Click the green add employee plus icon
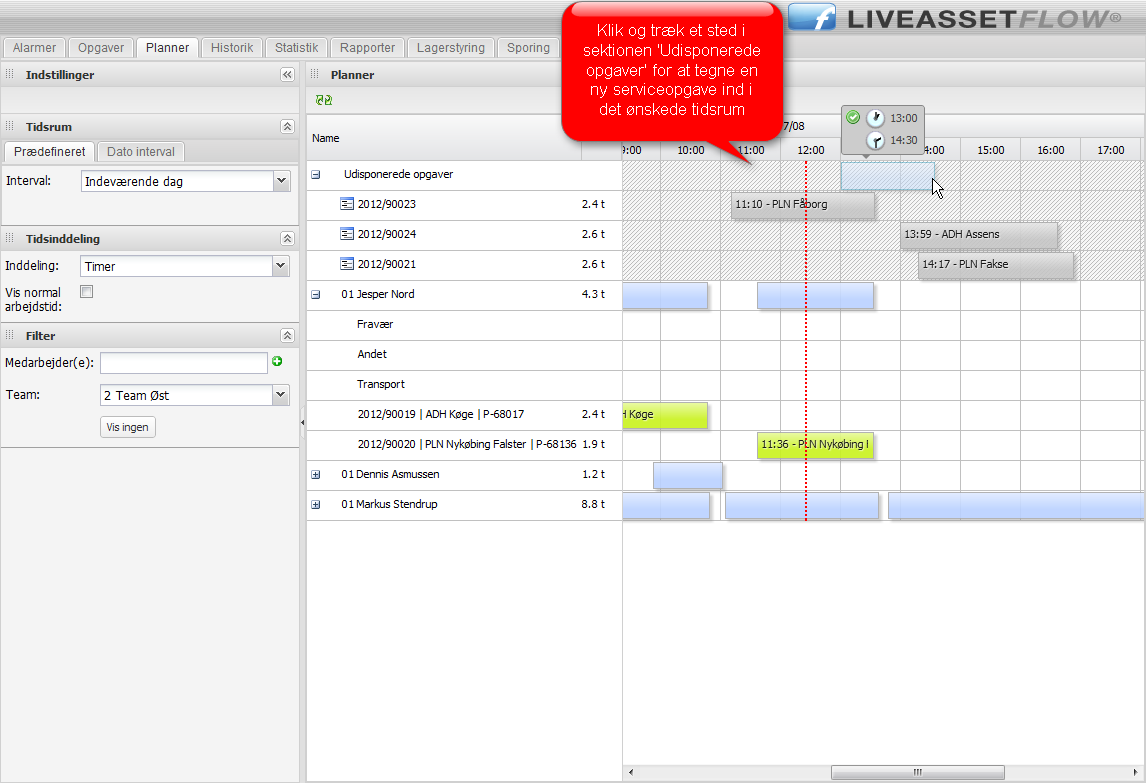Image resolution: width=1146 pixels, height=783 pixels. tap(278, 362)
